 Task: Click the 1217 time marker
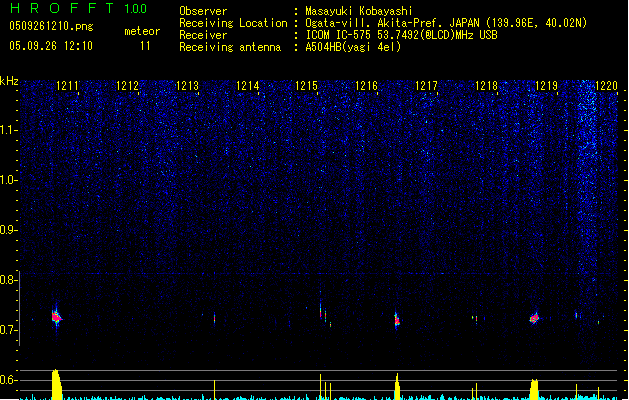(426, 86)
